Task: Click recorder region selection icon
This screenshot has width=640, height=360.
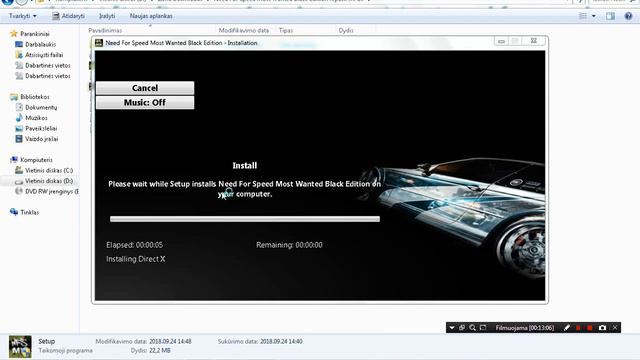Action: (483, 328)
